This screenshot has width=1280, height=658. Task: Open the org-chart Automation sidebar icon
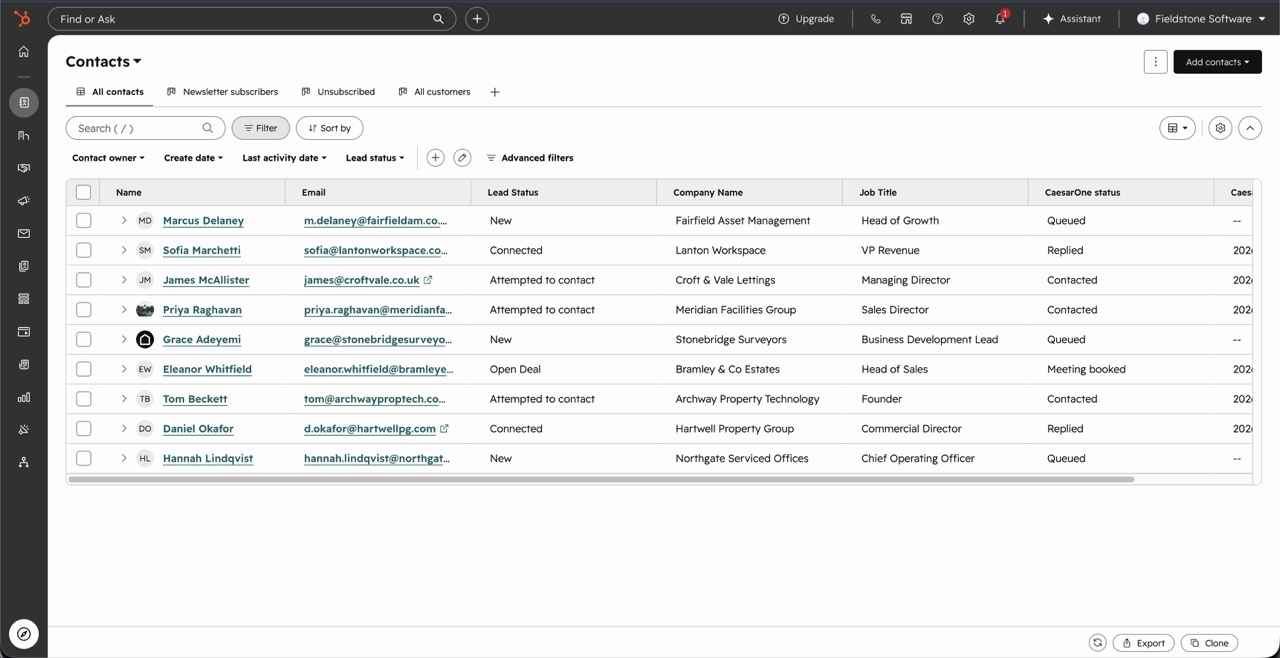point(24,462)
